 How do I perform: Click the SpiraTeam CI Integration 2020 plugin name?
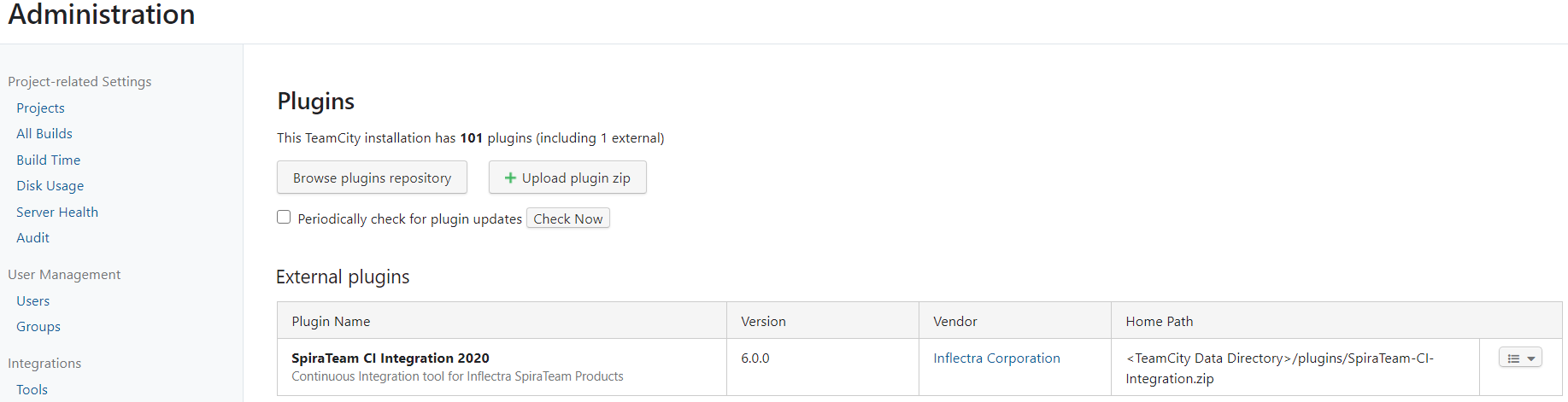(x=391, y=358)
